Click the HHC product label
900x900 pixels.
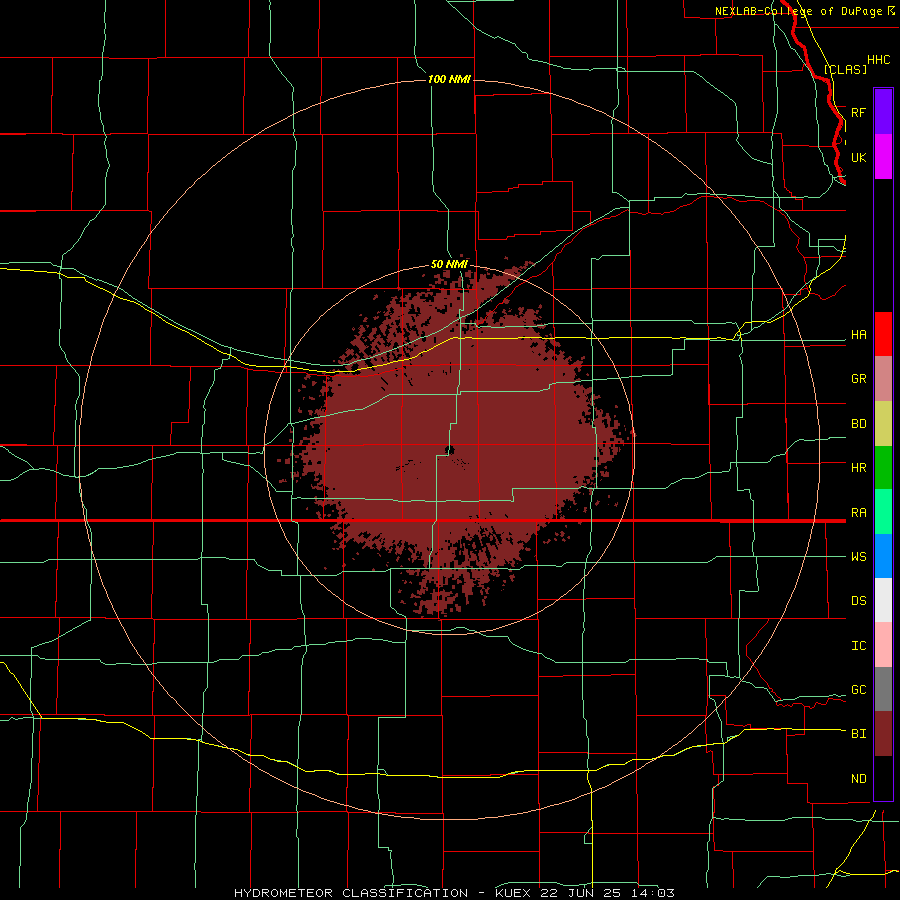(878, 60)
